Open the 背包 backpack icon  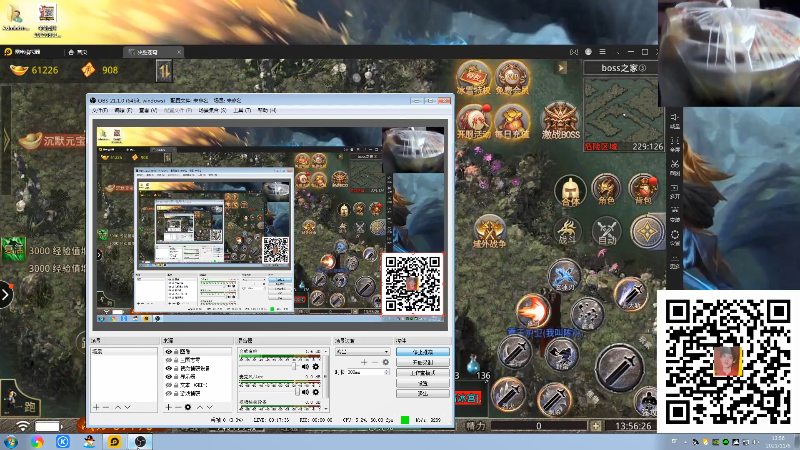tap(644, 189)
